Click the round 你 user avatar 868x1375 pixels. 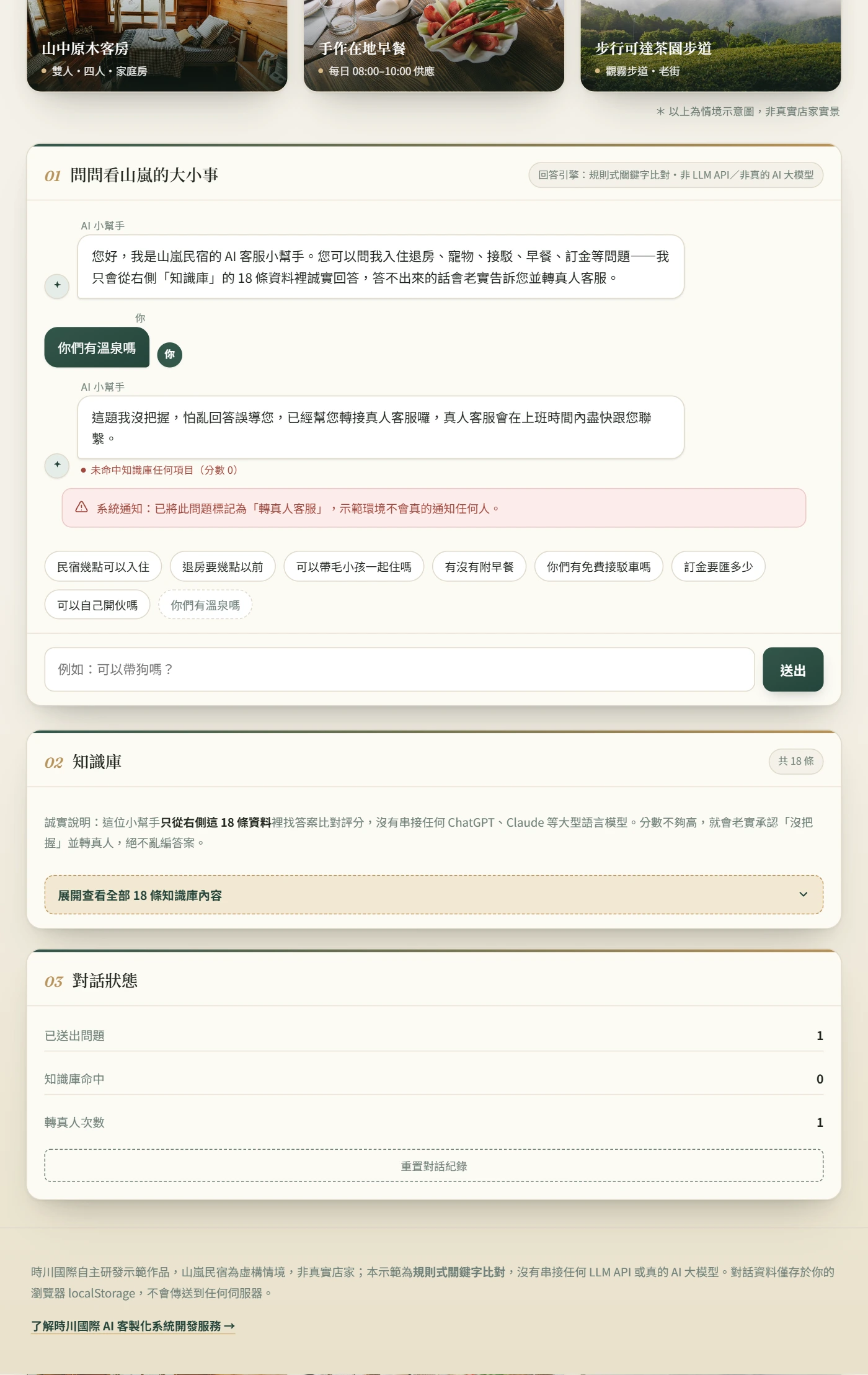click(169, 355)
